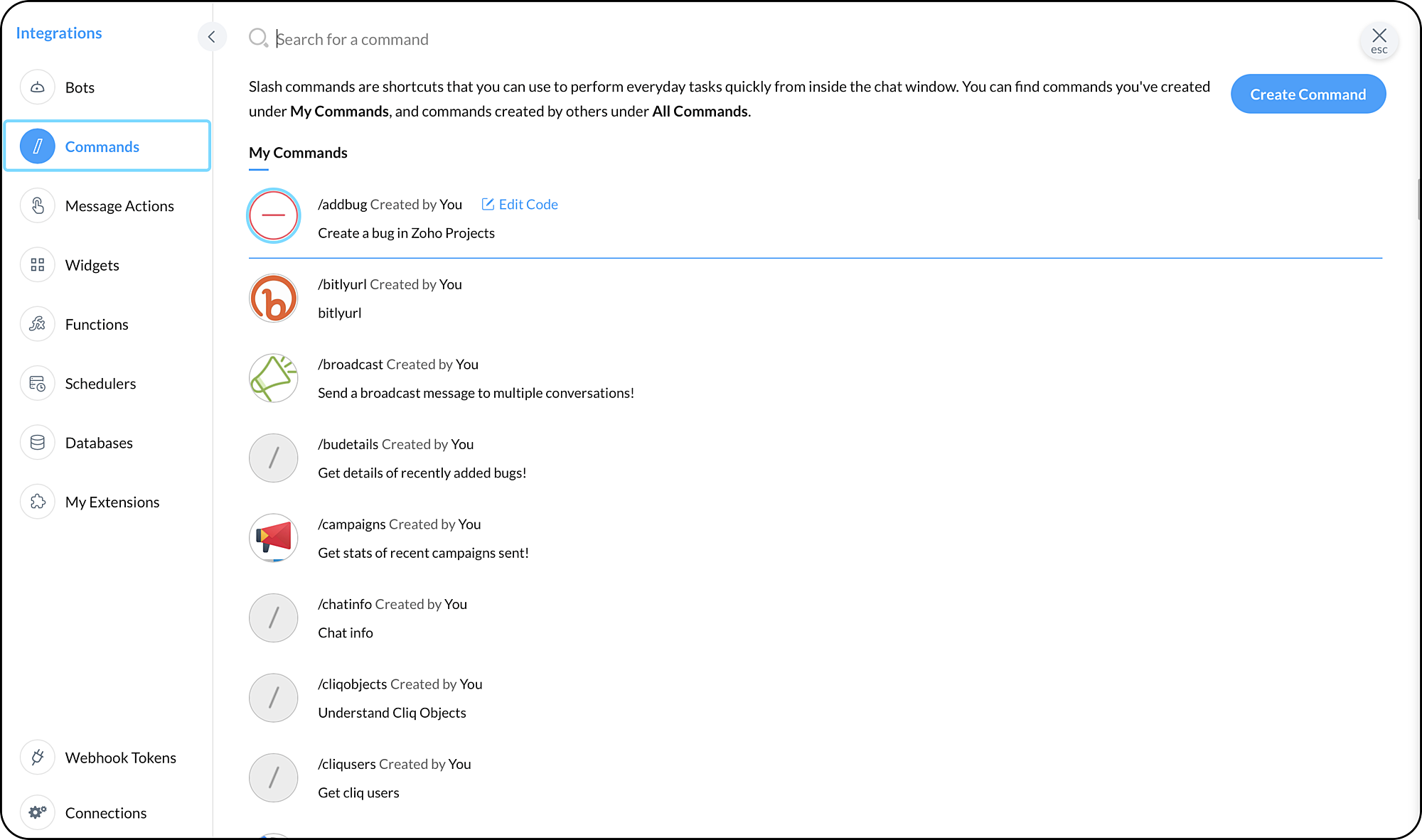The image size is (1422, 840).
Task: Collapse the Integrations sidebar with chevron
Action: pos(211,37)
